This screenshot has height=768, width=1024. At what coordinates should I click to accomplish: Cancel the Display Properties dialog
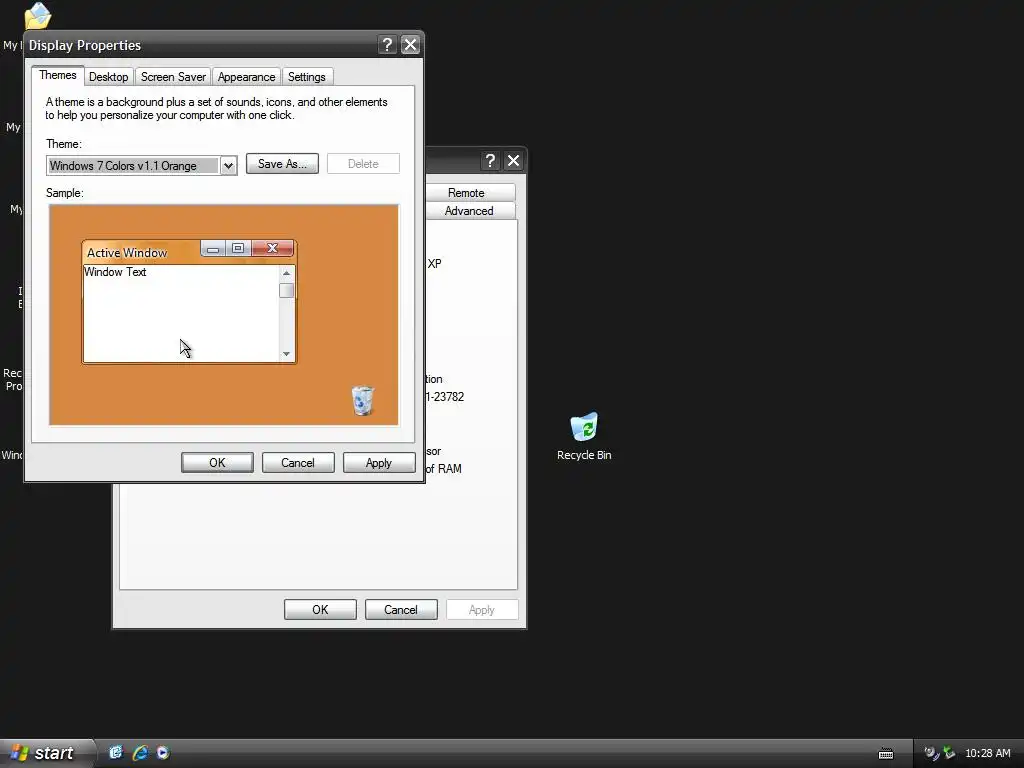(298, 463)
